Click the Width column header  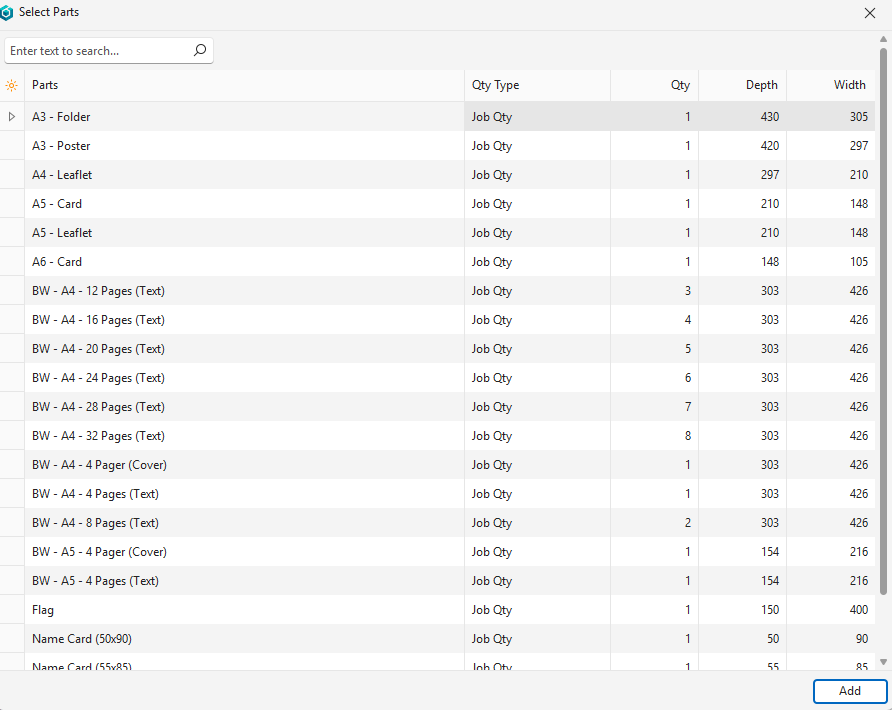(x=831, y=86)
